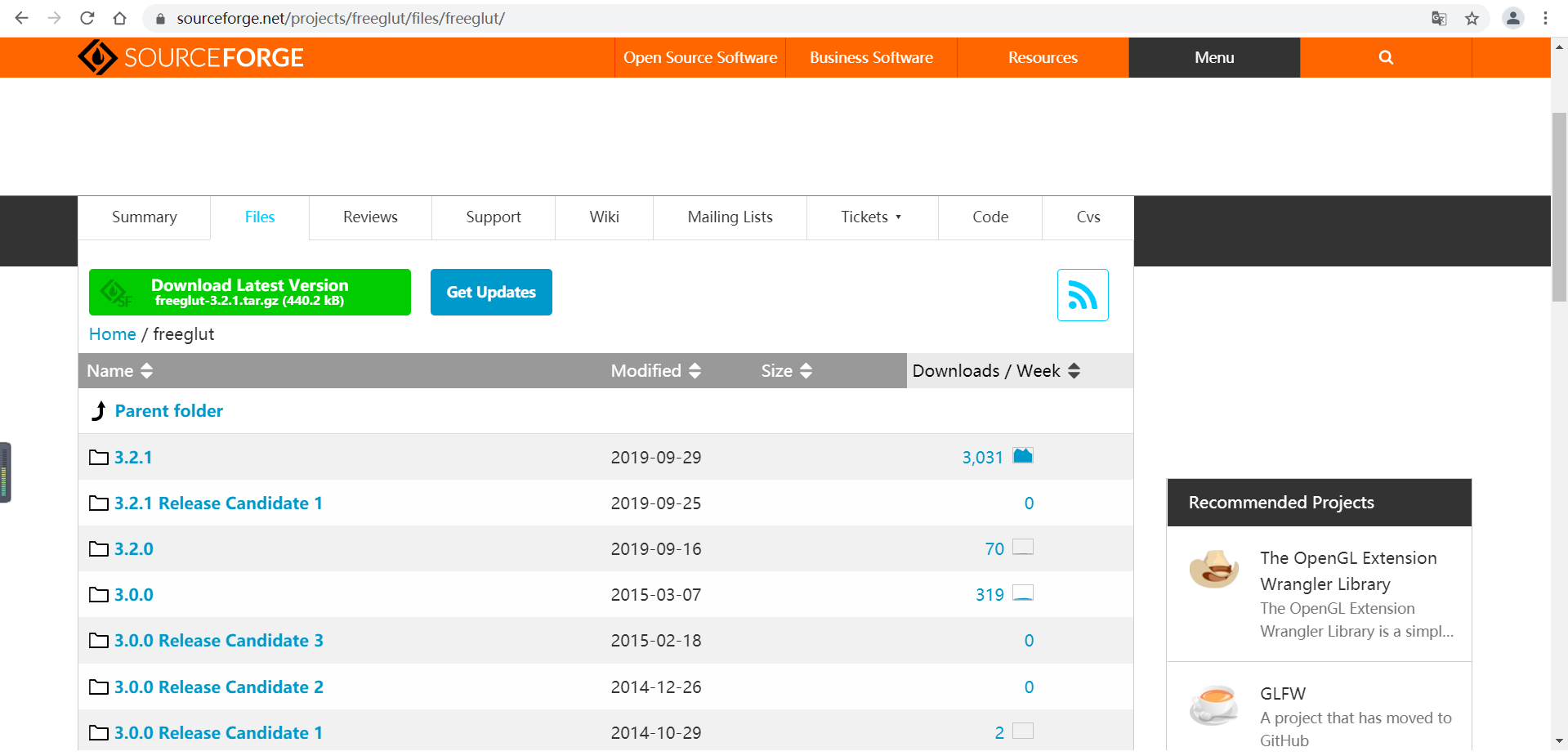
Task: Go back with the browser back arrow
Action: click(22, 18)
